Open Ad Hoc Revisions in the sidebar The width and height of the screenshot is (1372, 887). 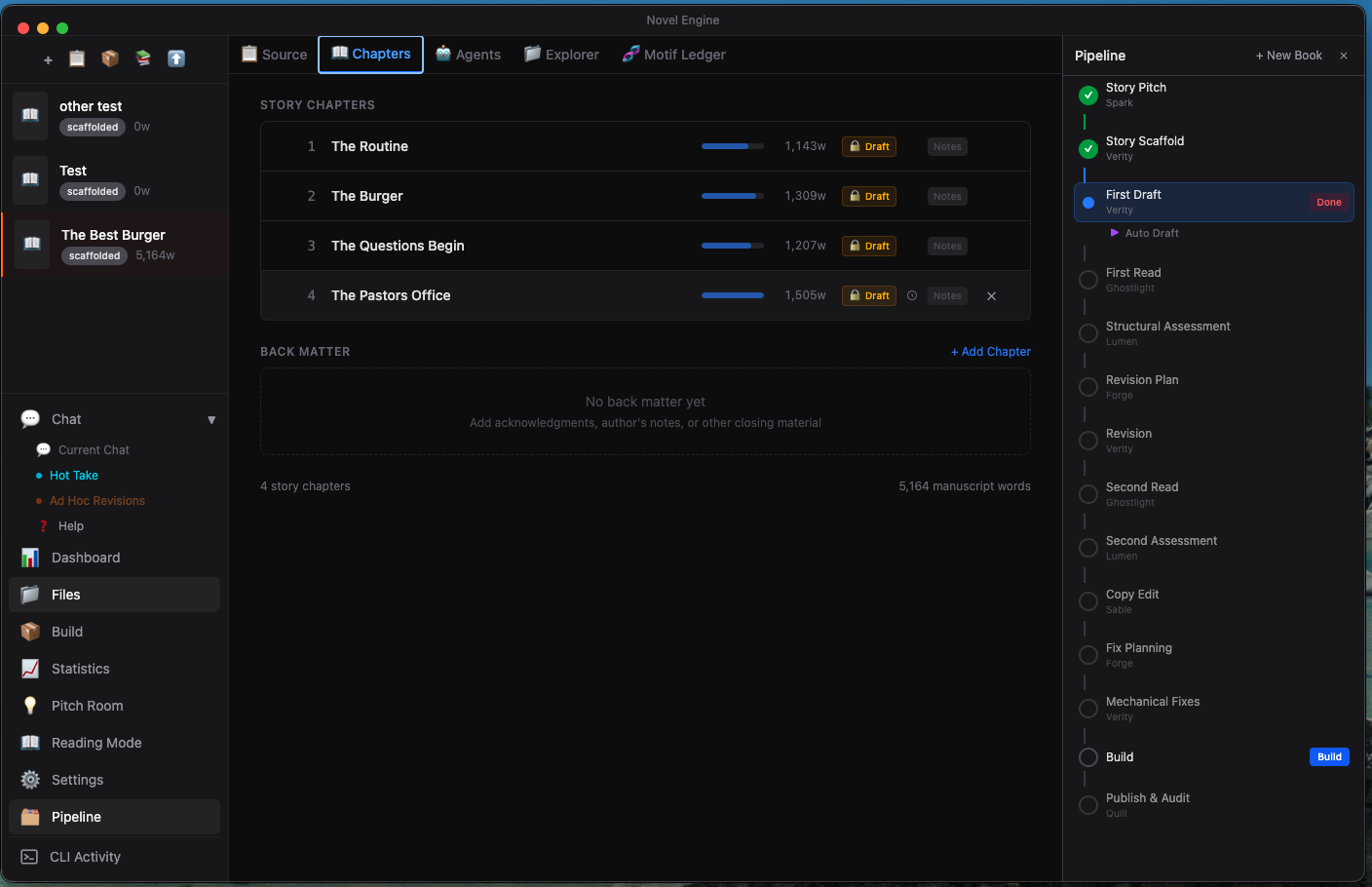[97, 501]
